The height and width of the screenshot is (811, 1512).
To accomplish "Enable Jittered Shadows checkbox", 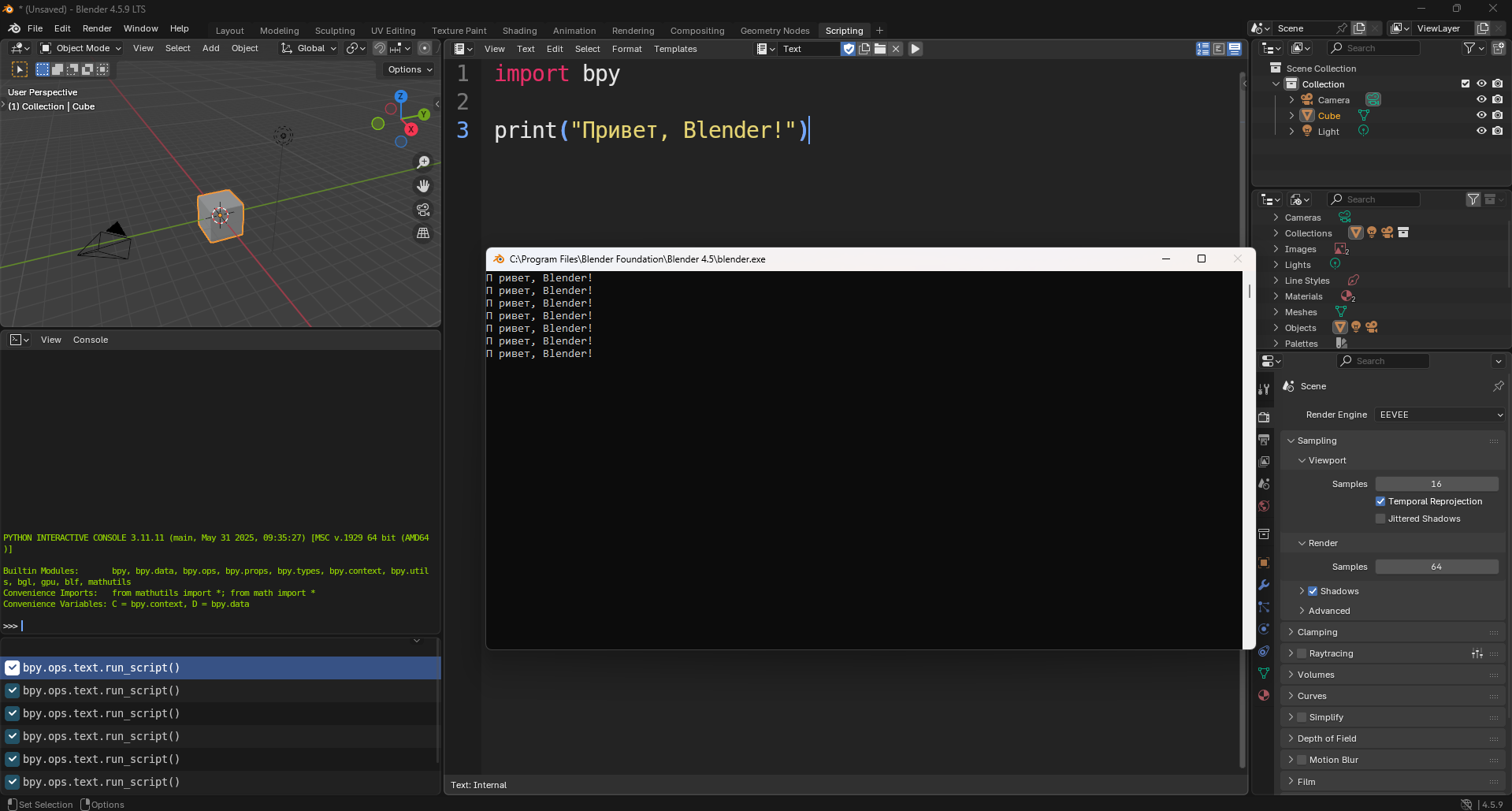I will tap(1380, 519).
